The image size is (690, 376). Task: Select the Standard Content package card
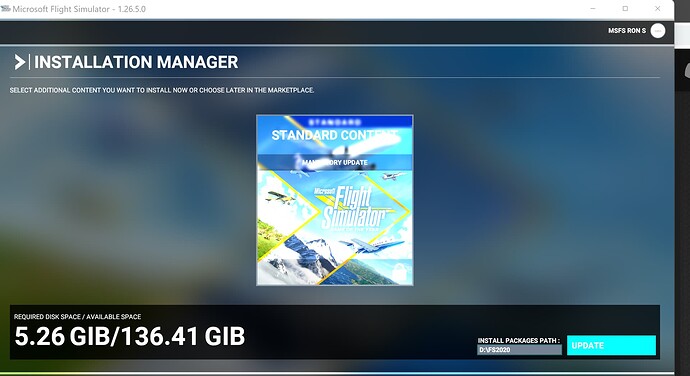coord(334,200)
